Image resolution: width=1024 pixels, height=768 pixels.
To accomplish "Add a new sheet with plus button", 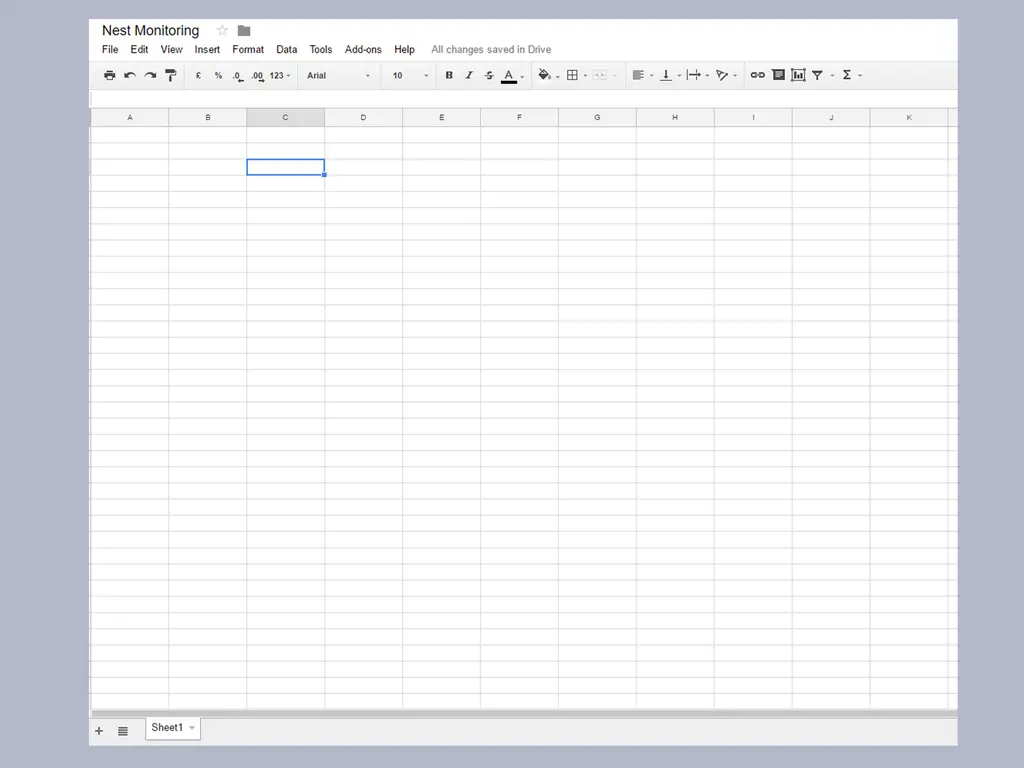I will [99, 731].
